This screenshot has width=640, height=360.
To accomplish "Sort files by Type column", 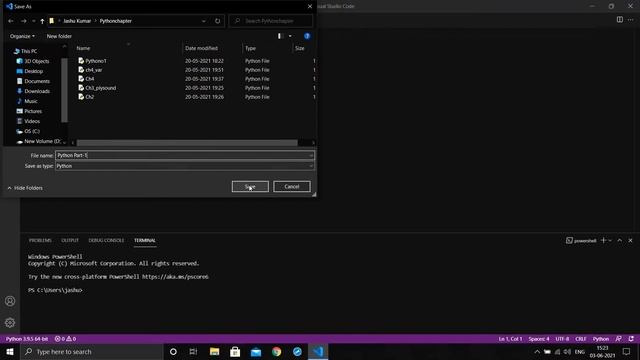I will tap(250, 48).
